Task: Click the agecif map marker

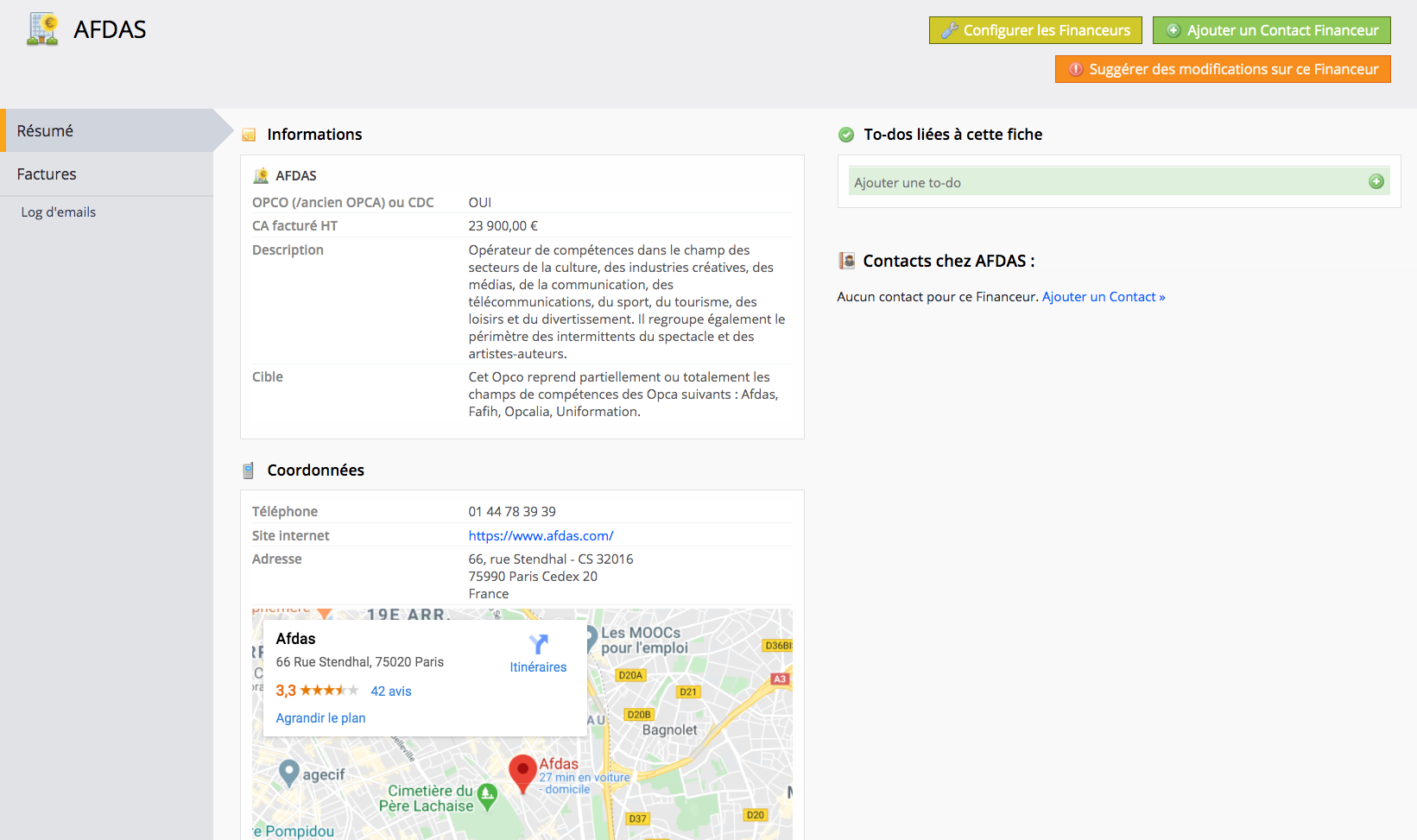Action: [x=289, y=774]
